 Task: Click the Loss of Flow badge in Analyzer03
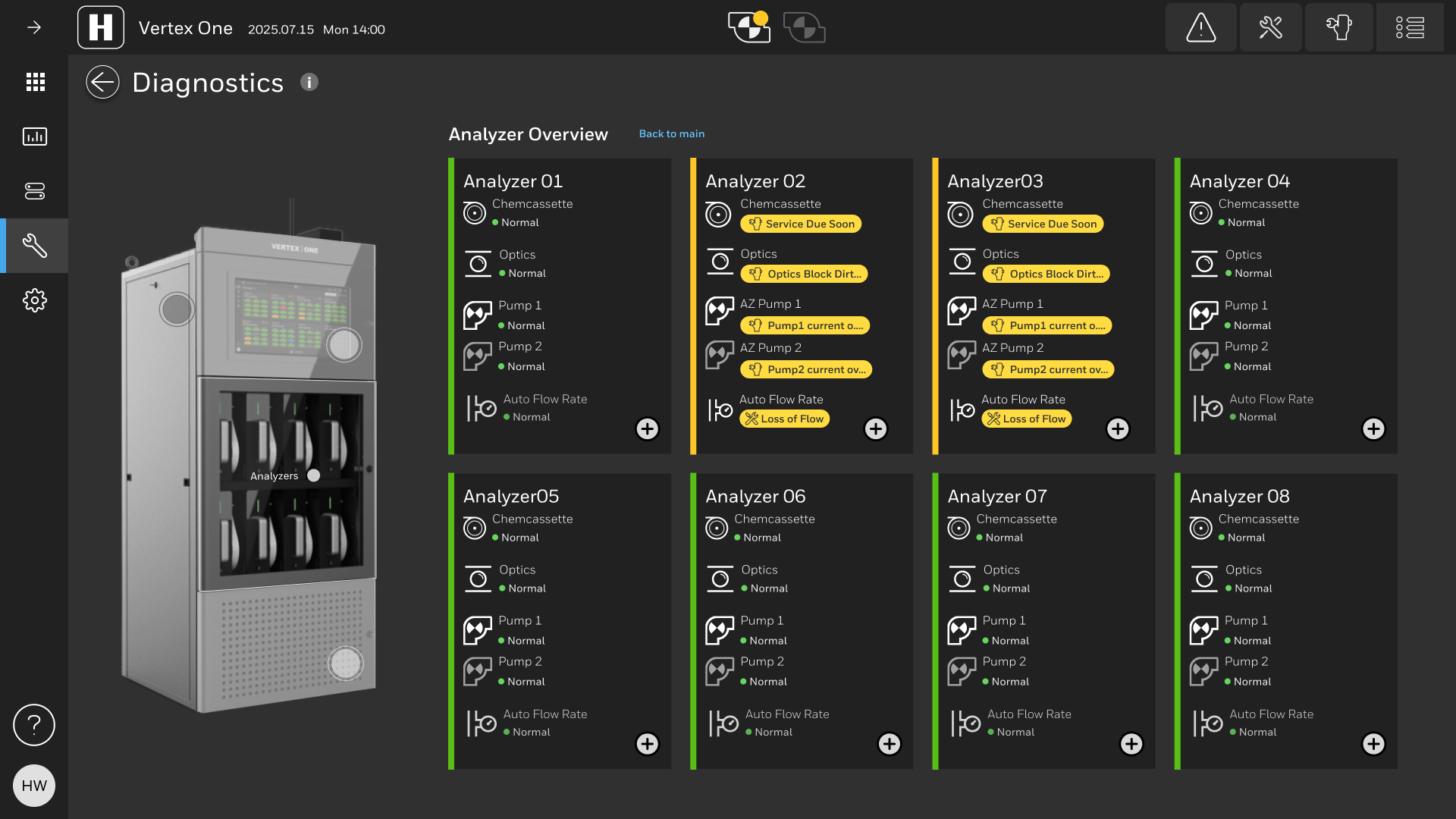tap(1026, 419)
